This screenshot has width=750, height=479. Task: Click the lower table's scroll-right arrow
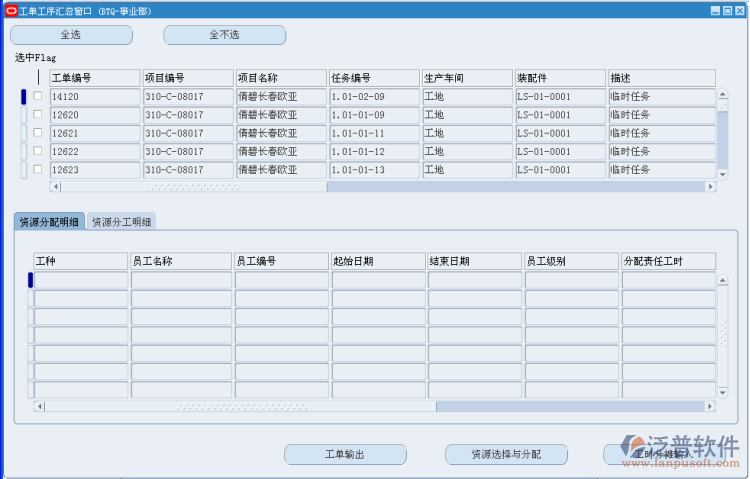(711, 406)
